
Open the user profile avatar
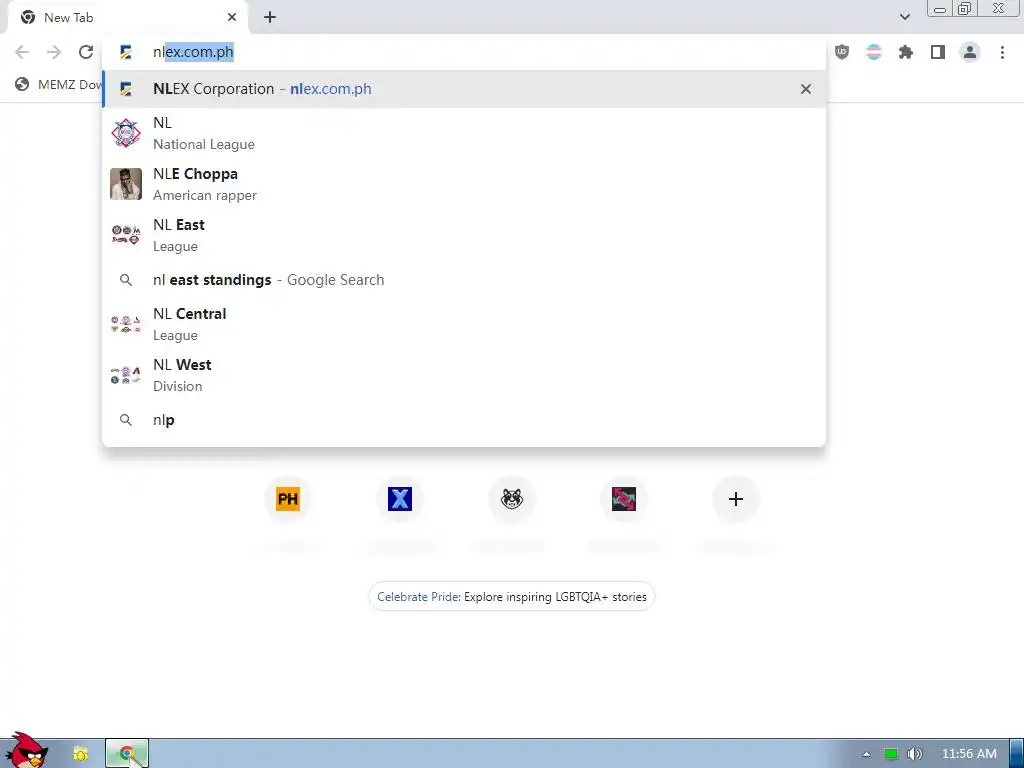[x=970, y=52]
